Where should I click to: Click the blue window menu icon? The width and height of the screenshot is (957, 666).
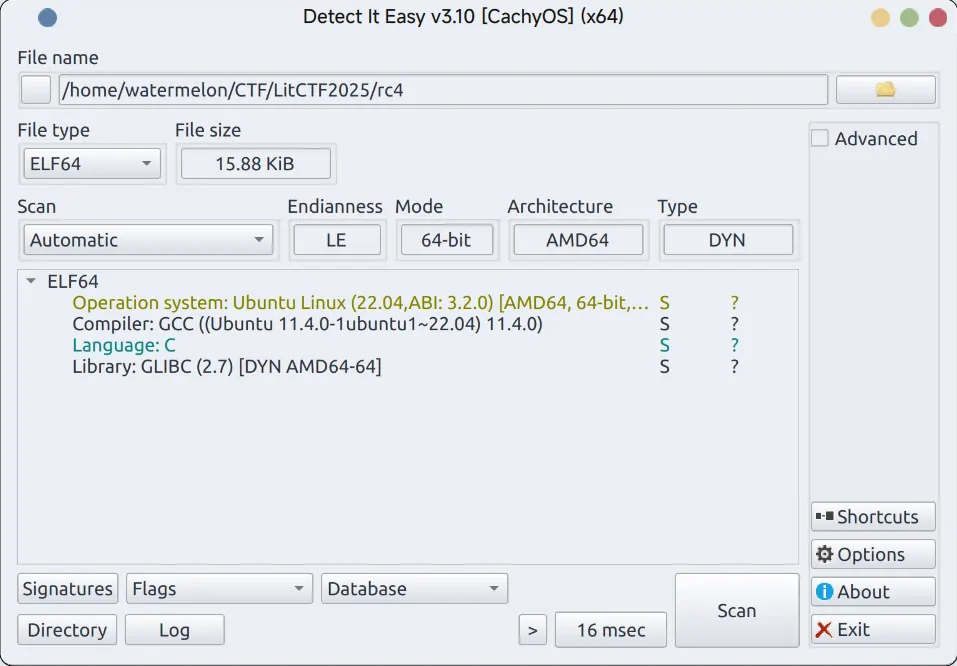48,18
